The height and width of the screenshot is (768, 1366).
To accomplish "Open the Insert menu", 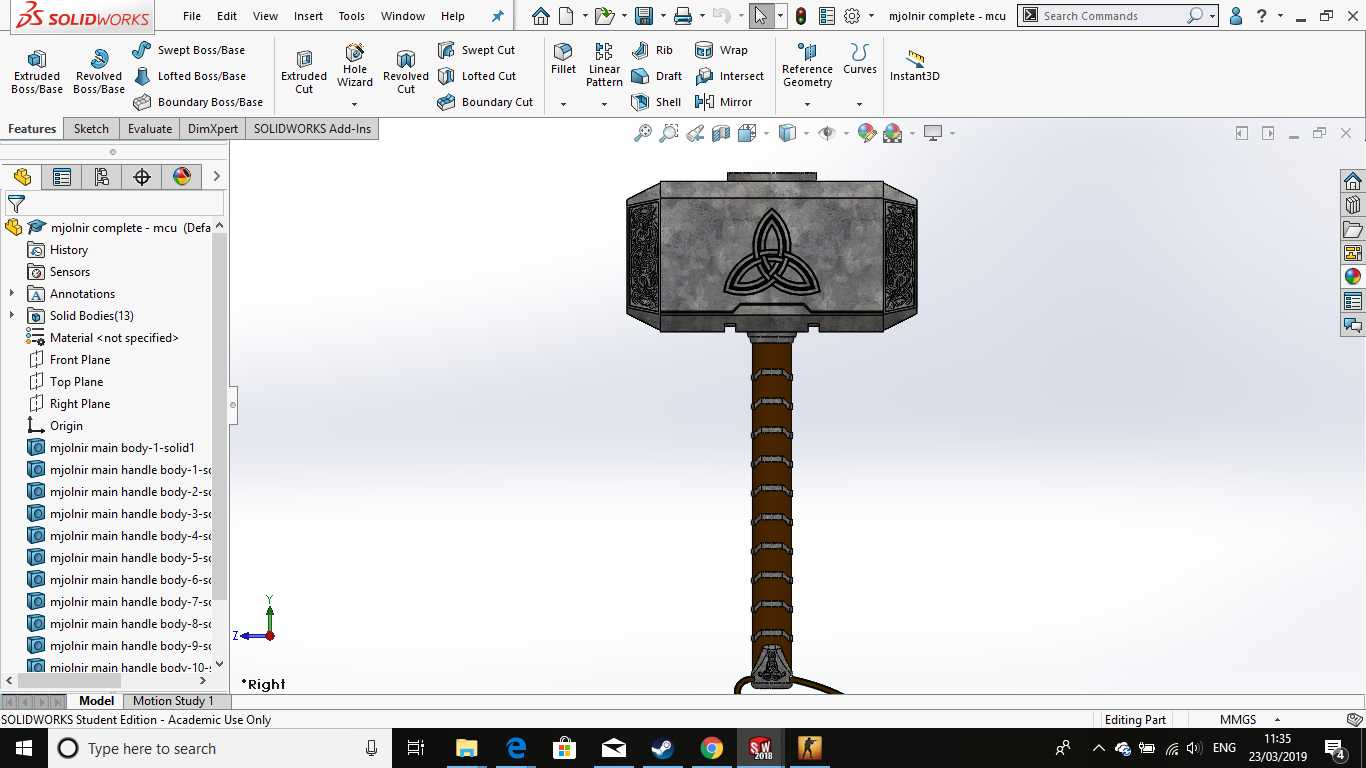I will 308,16.
